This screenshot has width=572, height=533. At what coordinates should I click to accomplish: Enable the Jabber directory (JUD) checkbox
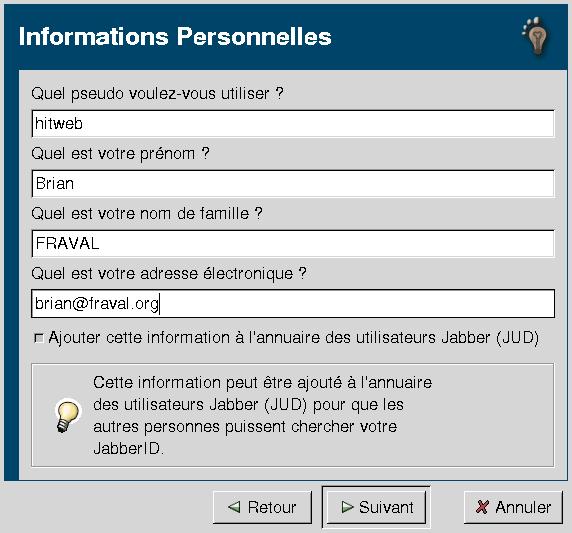[38, 338]
